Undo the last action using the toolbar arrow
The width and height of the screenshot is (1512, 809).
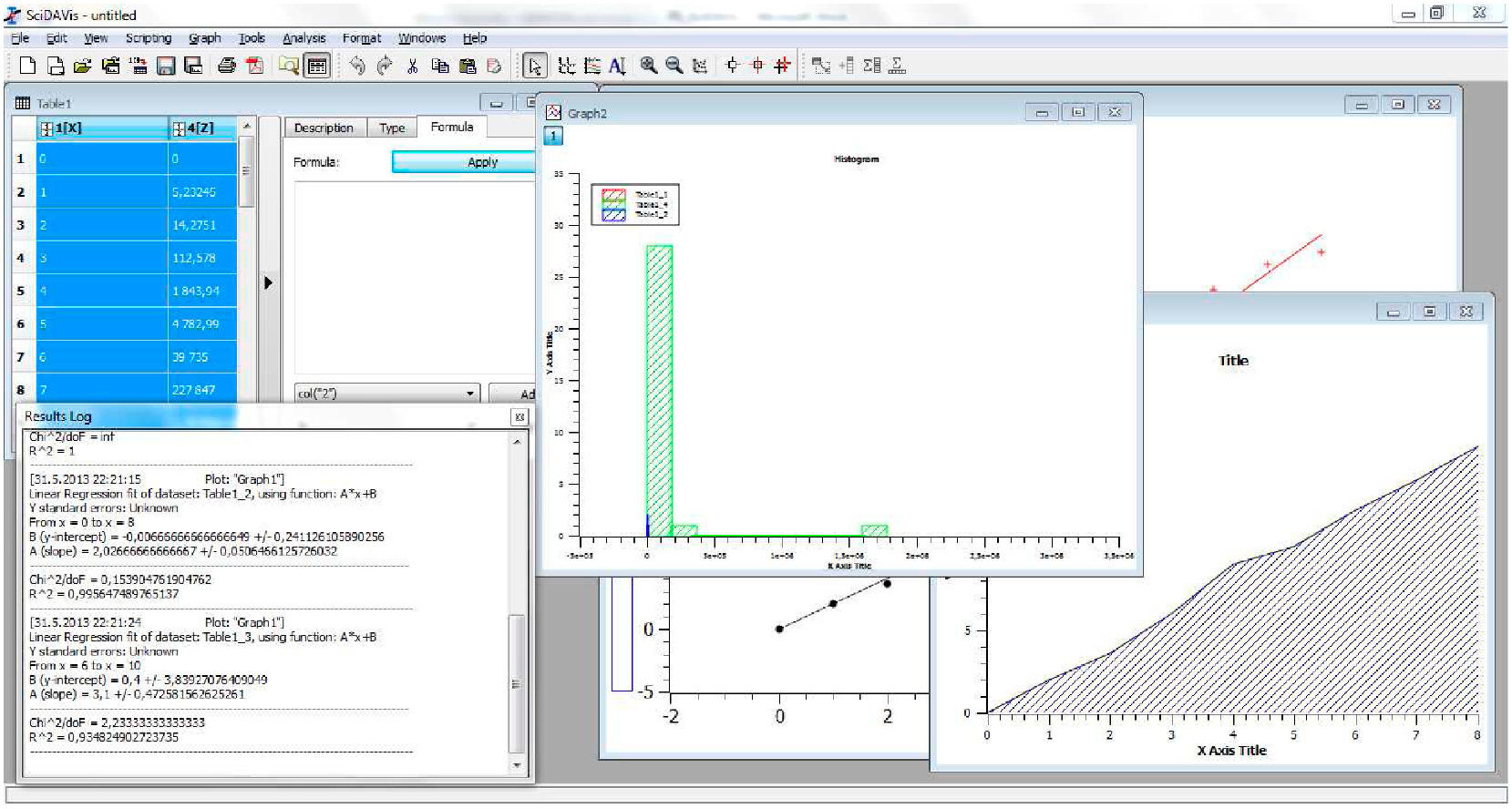coord(357,66)
